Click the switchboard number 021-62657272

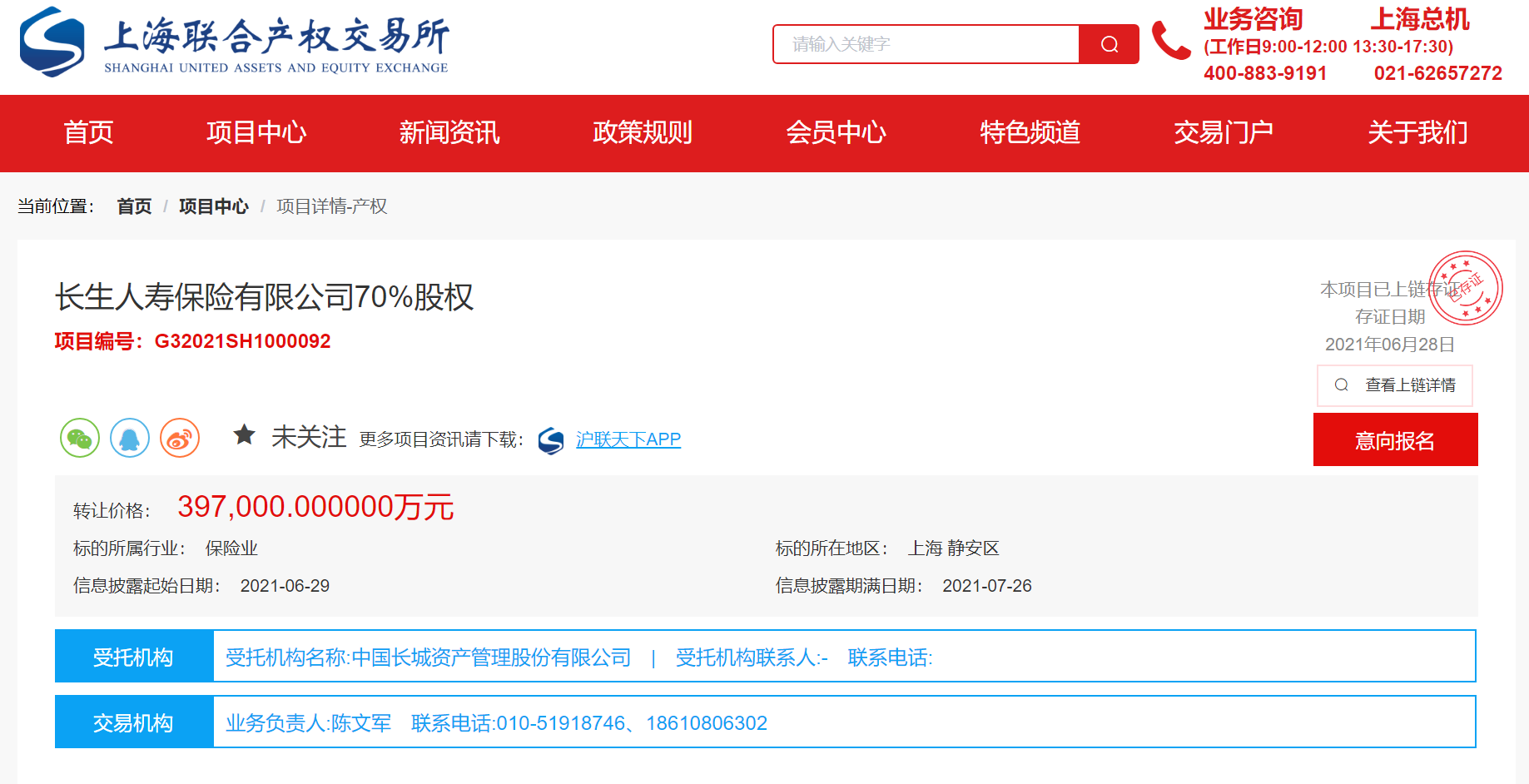(x=1438, y=73)
